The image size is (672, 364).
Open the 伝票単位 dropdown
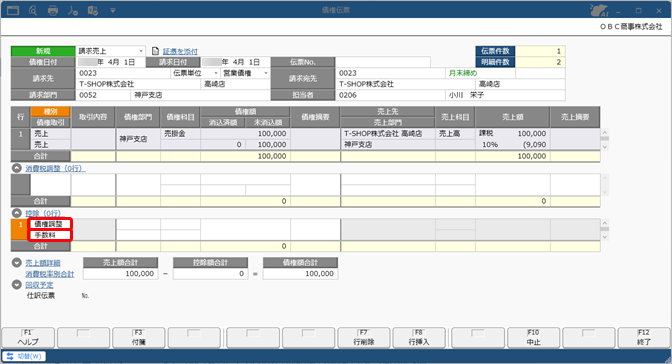[x=216, y=73]
